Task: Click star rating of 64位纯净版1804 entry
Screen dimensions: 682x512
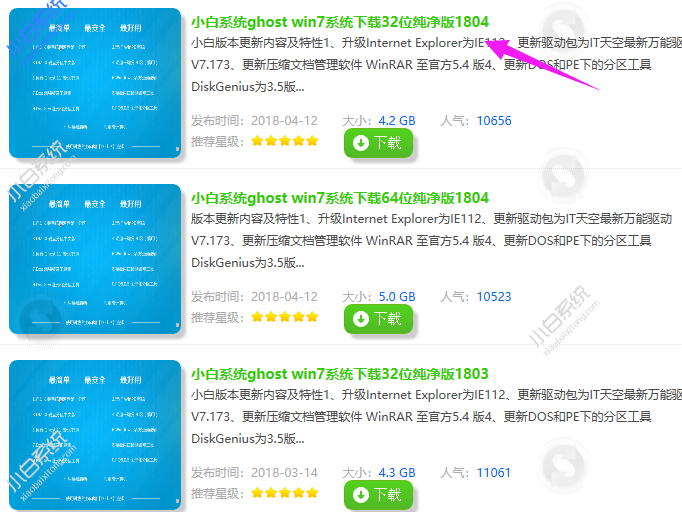Action: pyautogui.click(x=284, y=317)
